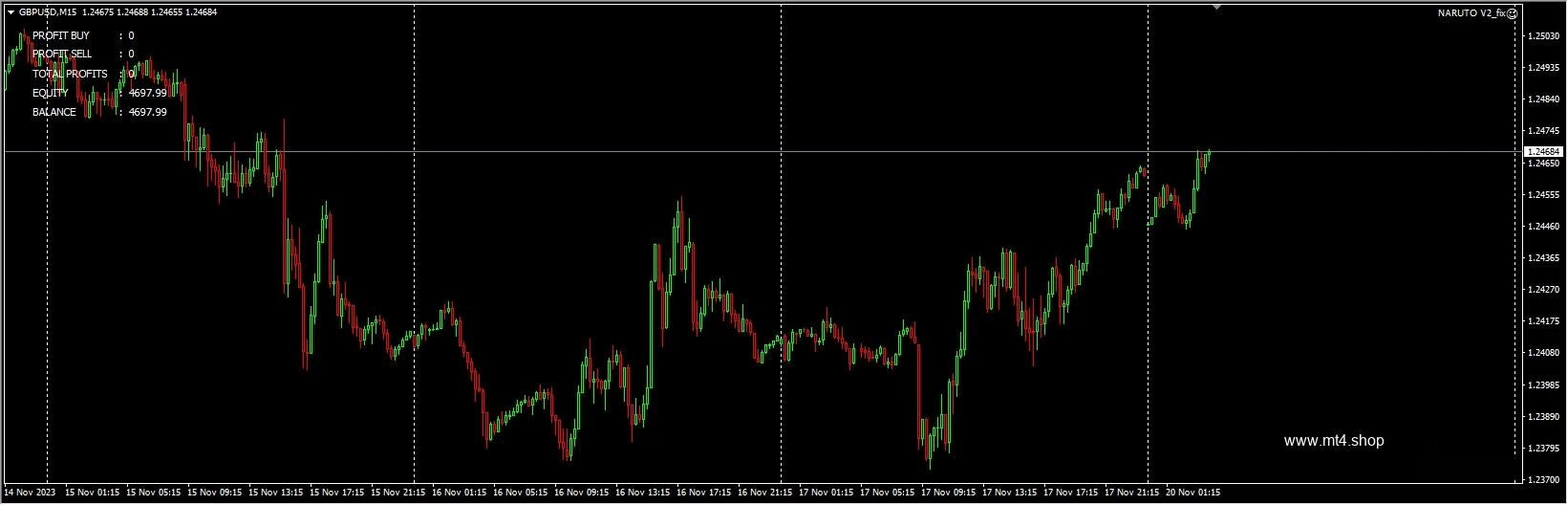Viewport: 1568px width, 505px height.
Task: Click the 20 Nov 01:15 time label
Action: point(1192,494)
